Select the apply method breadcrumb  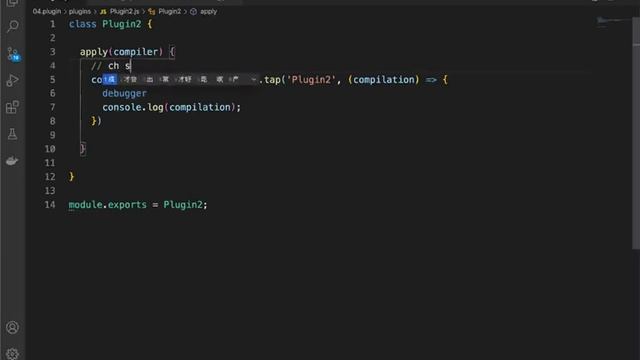[204, 11]
